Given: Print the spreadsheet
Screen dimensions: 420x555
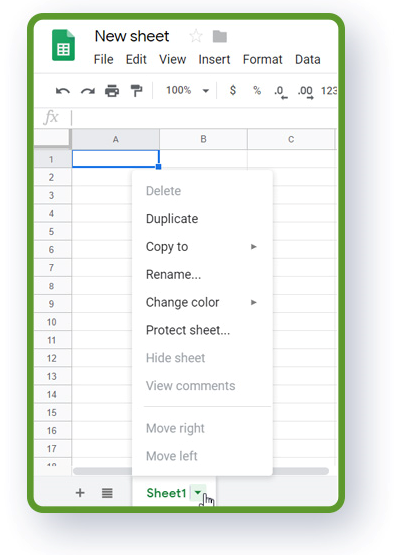Looking at the screenshot, I should click(112, 91).
